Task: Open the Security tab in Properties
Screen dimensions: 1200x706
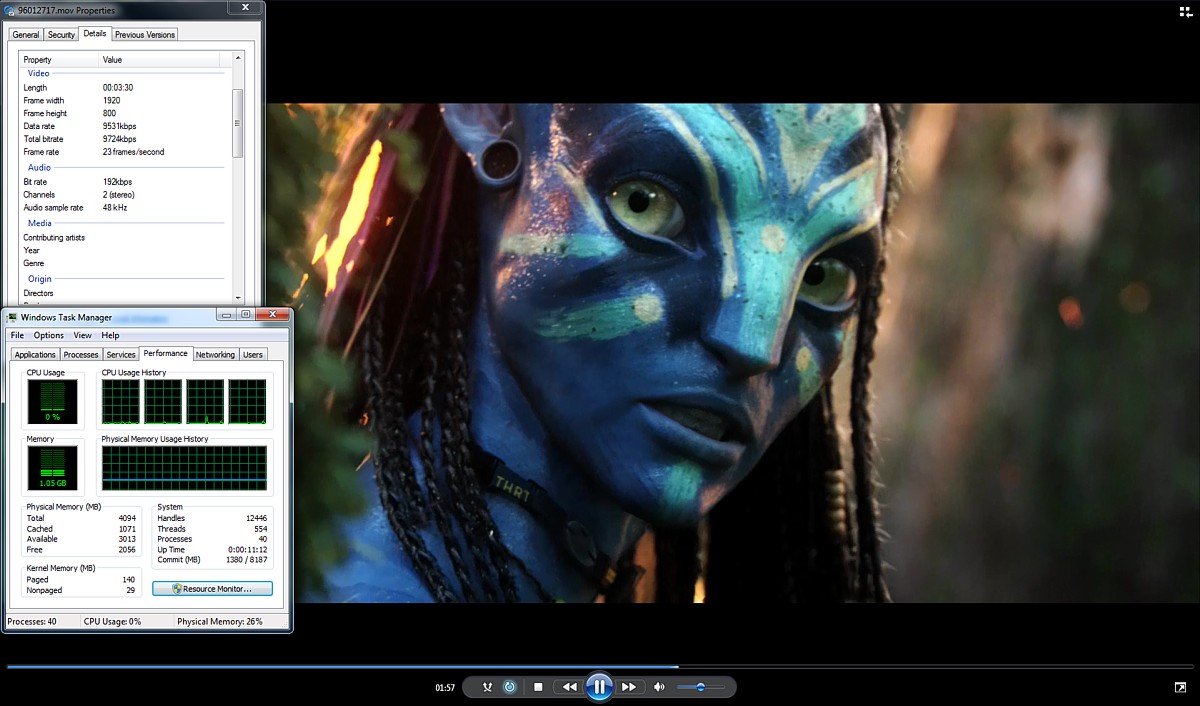Action: pos(61,34)
